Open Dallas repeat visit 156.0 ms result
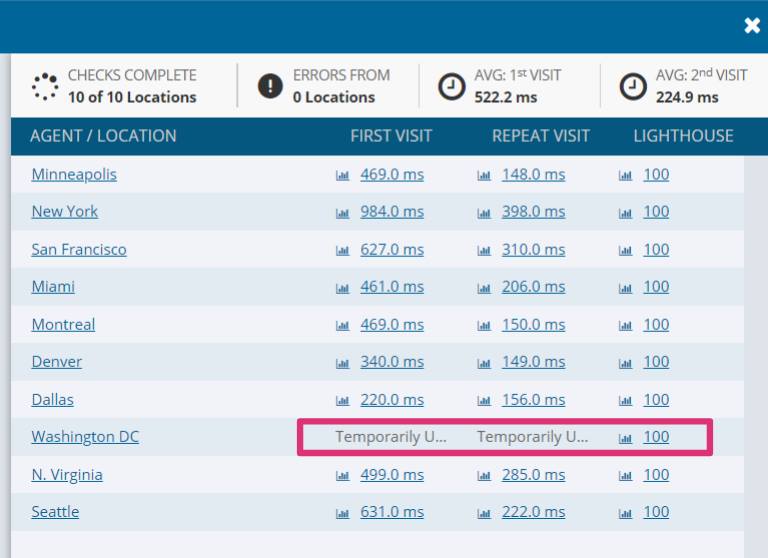This screenshot has height=558, width=768. [533, 399]
